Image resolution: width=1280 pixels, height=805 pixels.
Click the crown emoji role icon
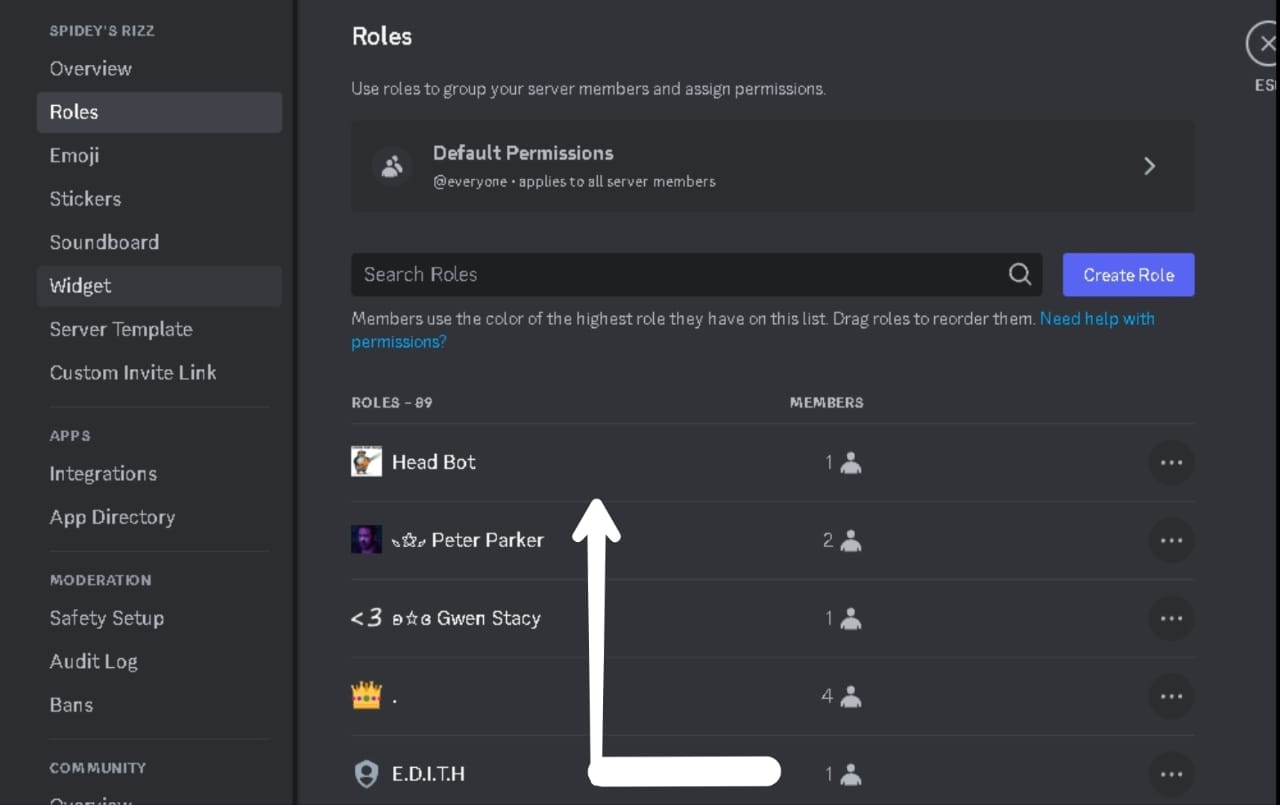(366, 696)
